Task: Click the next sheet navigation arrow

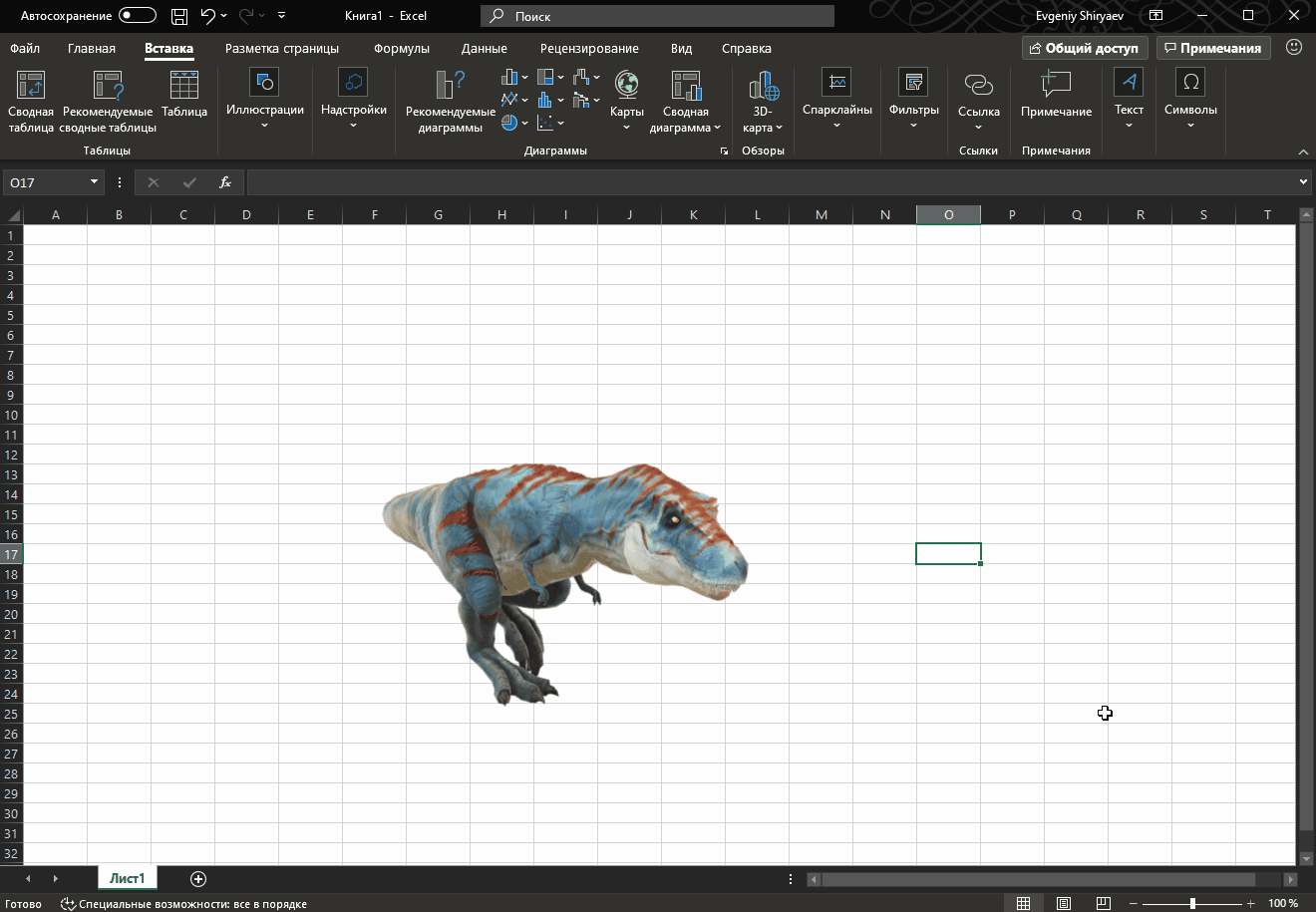Action: [x=55, y=878]
